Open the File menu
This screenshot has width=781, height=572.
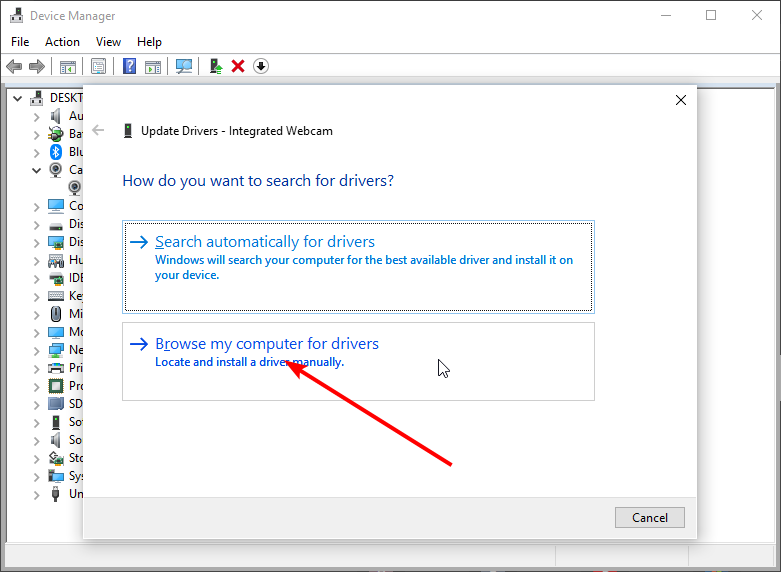[x=20, y=42]
